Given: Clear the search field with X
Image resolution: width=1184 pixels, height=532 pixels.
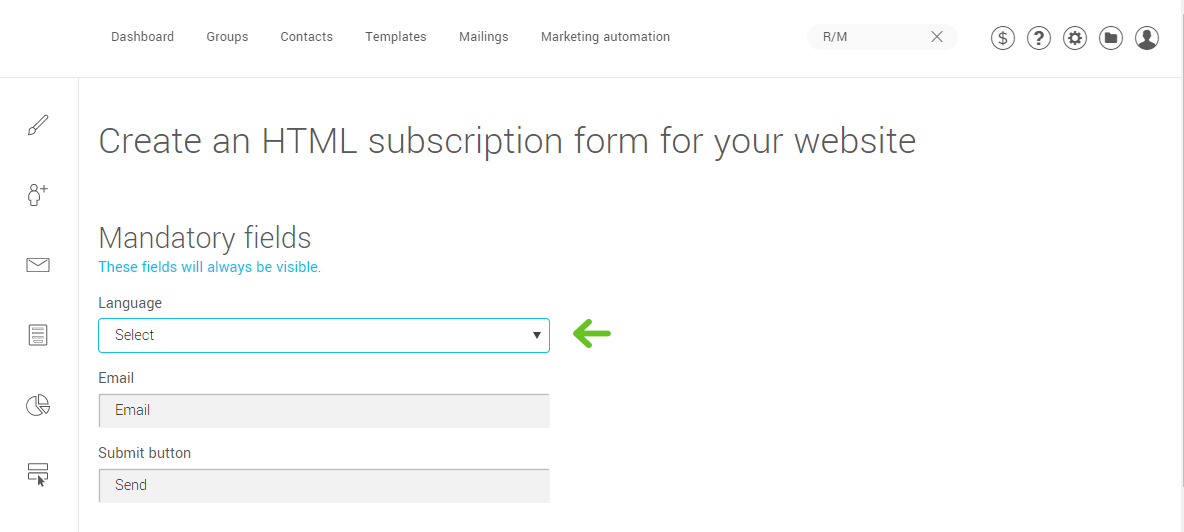Looking at the screenshot, I should pyautogui.click(x=937, y=37).
